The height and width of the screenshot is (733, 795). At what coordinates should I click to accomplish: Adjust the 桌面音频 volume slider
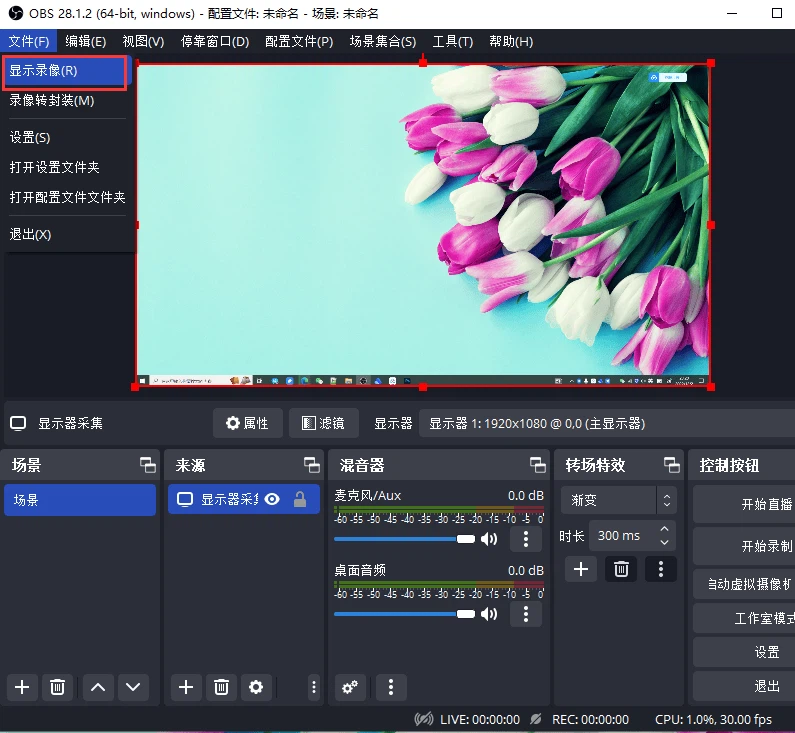click(405, 614)
